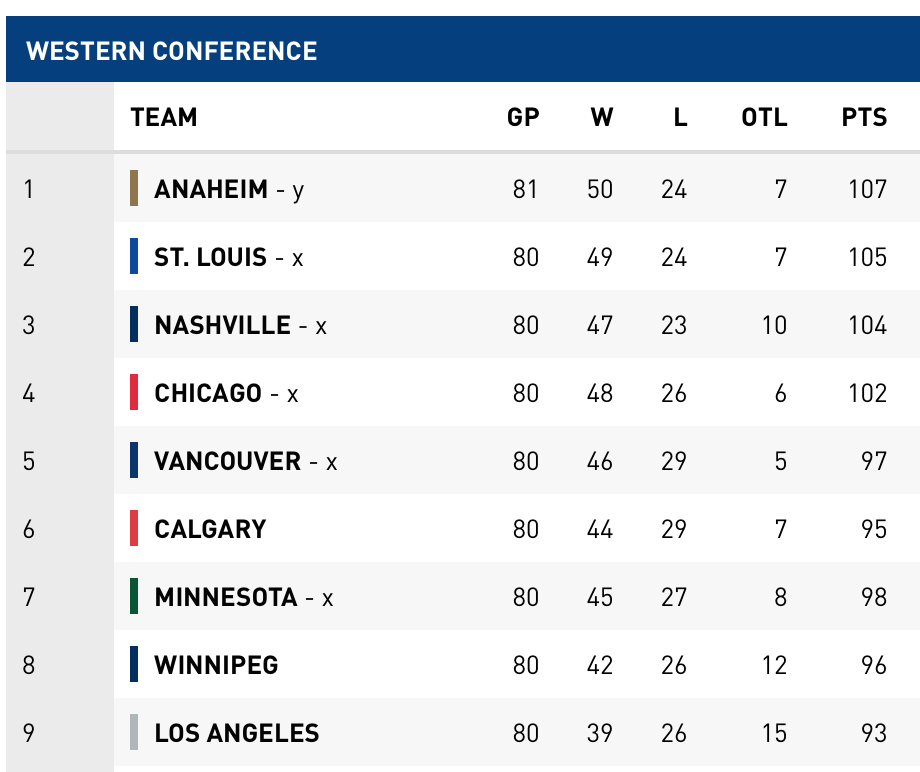Open the St. Louis team row
This screenshot has height=772, width=920.
coord(211,257)
